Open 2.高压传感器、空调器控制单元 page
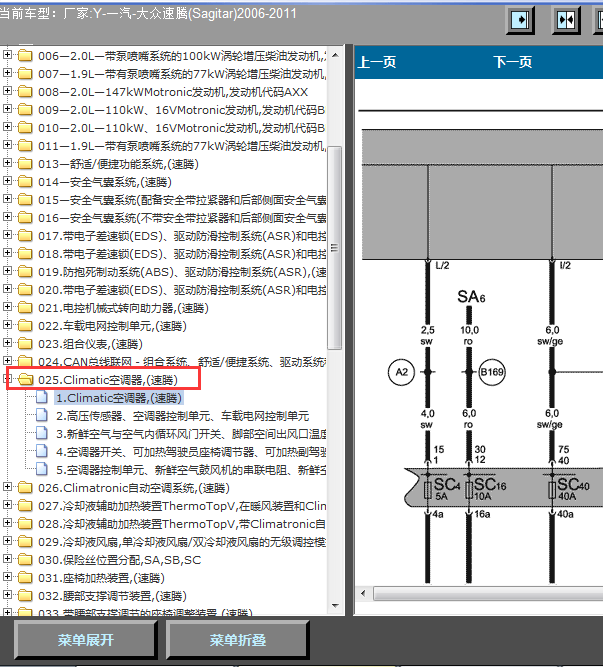Image resolution: width=603 pixels, height=667 pixels. (182, 416)
